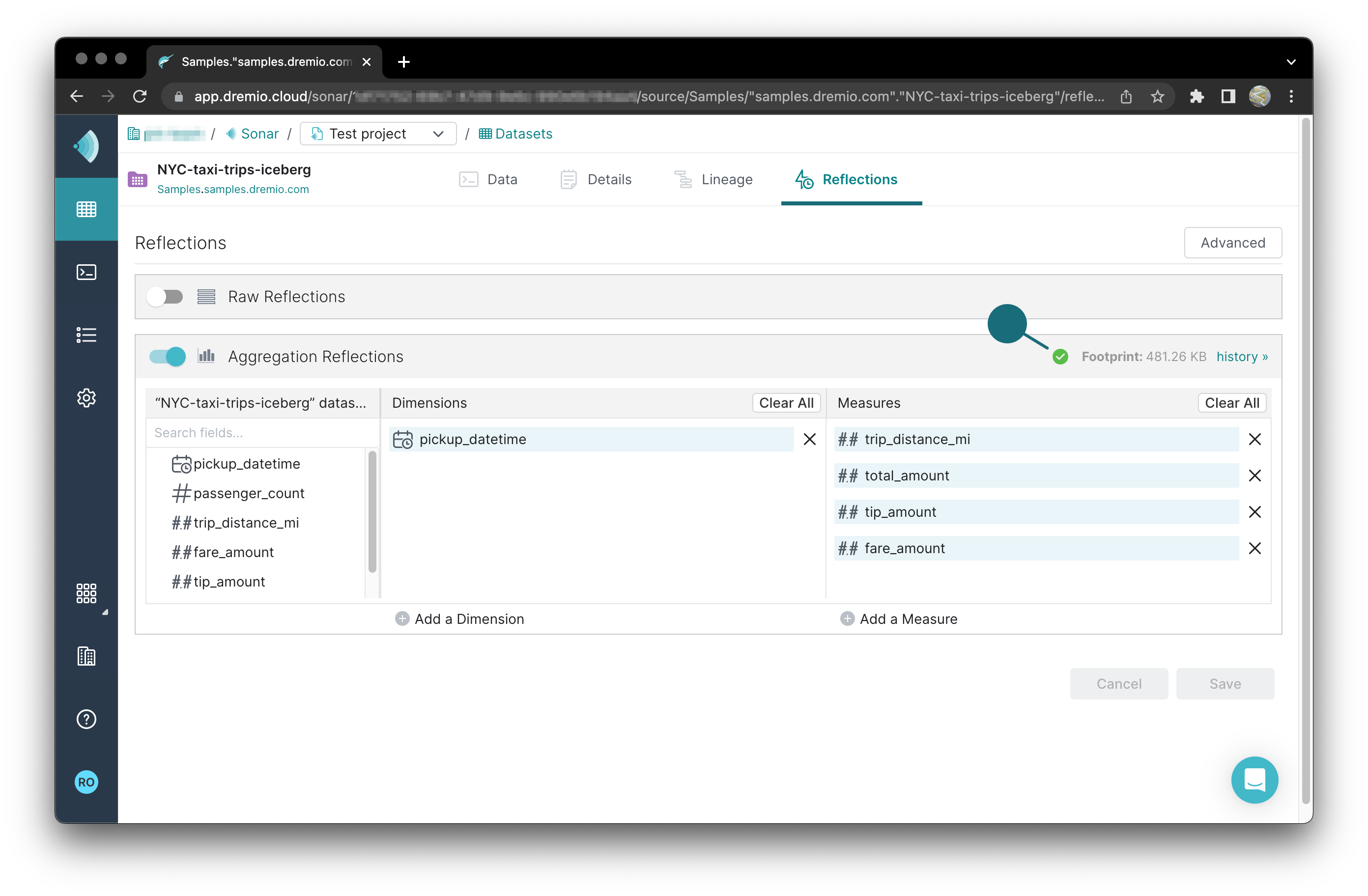Viewport: 1368px width, 896px height.
Task: Open project settings gear in sidebar
Action: point(86,398)
